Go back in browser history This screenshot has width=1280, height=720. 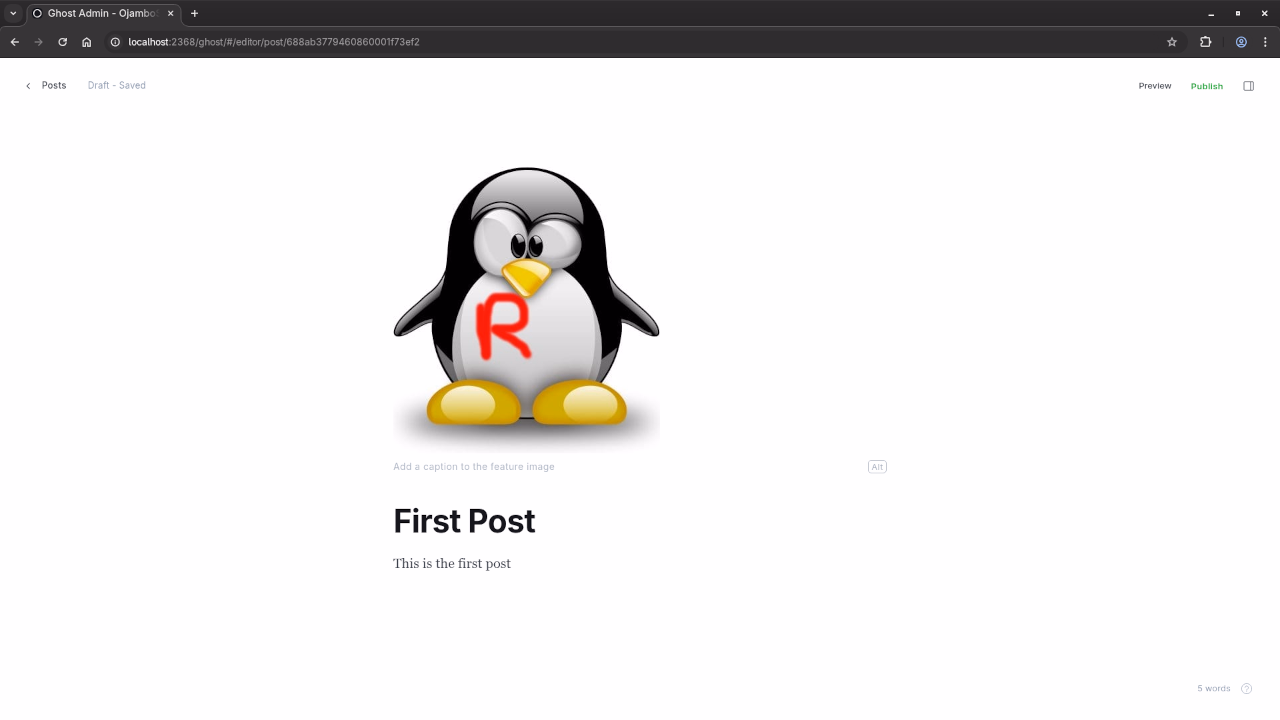coord(14,42)
